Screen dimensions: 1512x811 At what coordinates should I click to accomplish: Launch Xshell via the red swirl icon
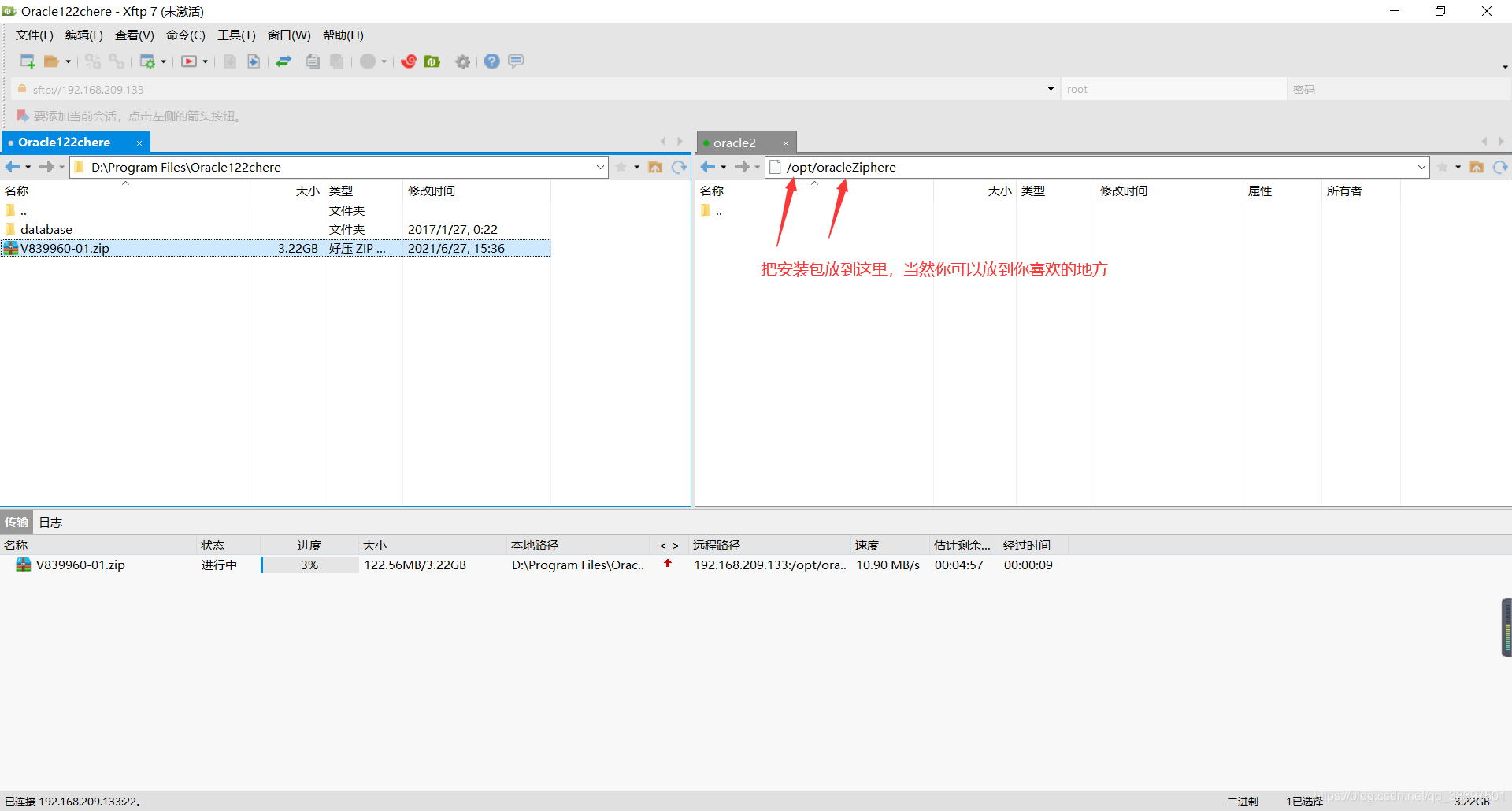(409, 61)
